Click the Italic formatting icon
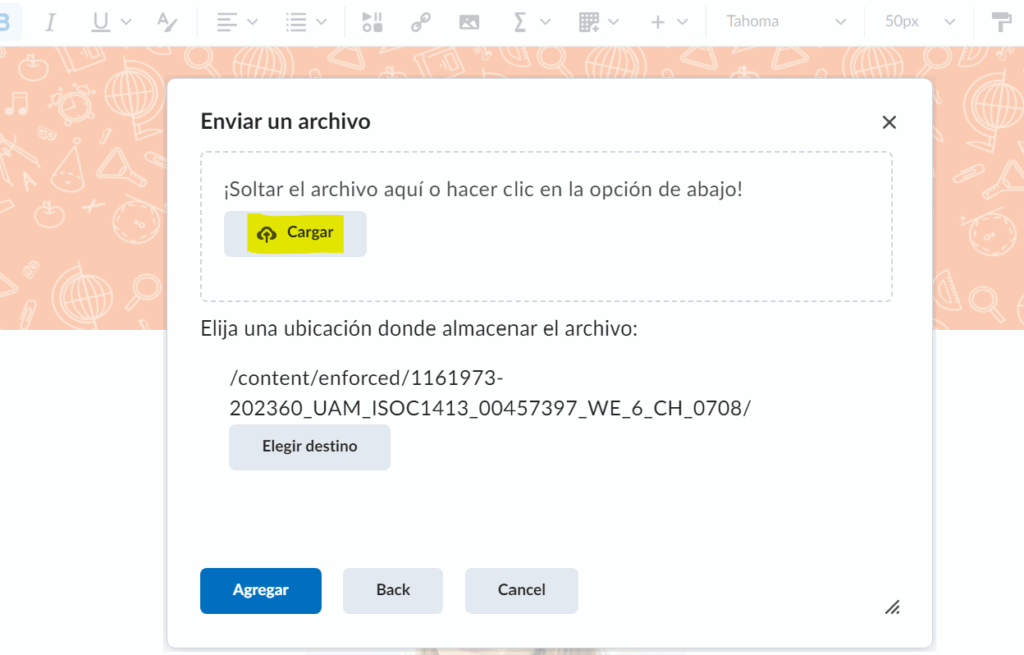 click(x=51, y=22)
